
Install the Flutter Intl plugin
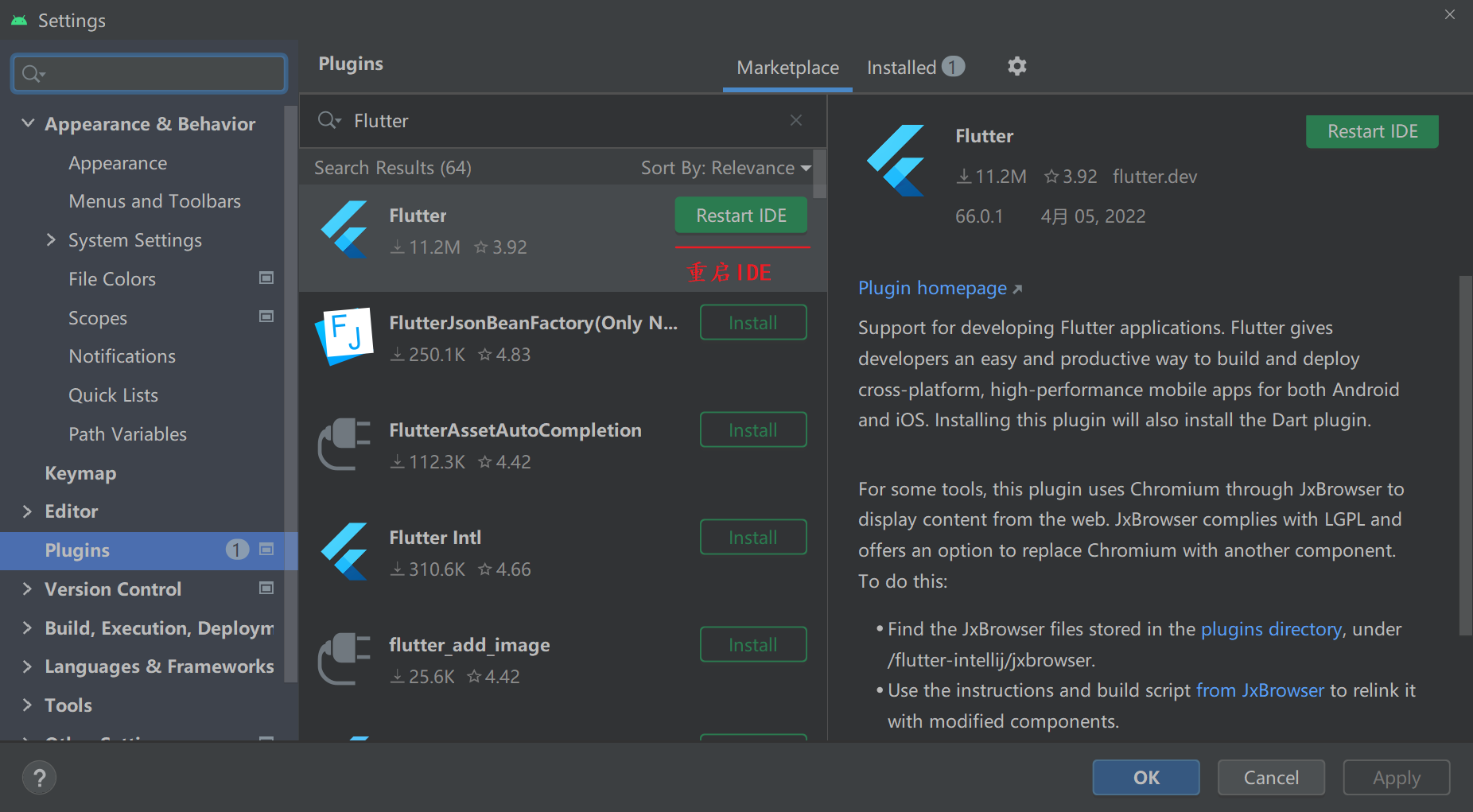pos(753,537)
